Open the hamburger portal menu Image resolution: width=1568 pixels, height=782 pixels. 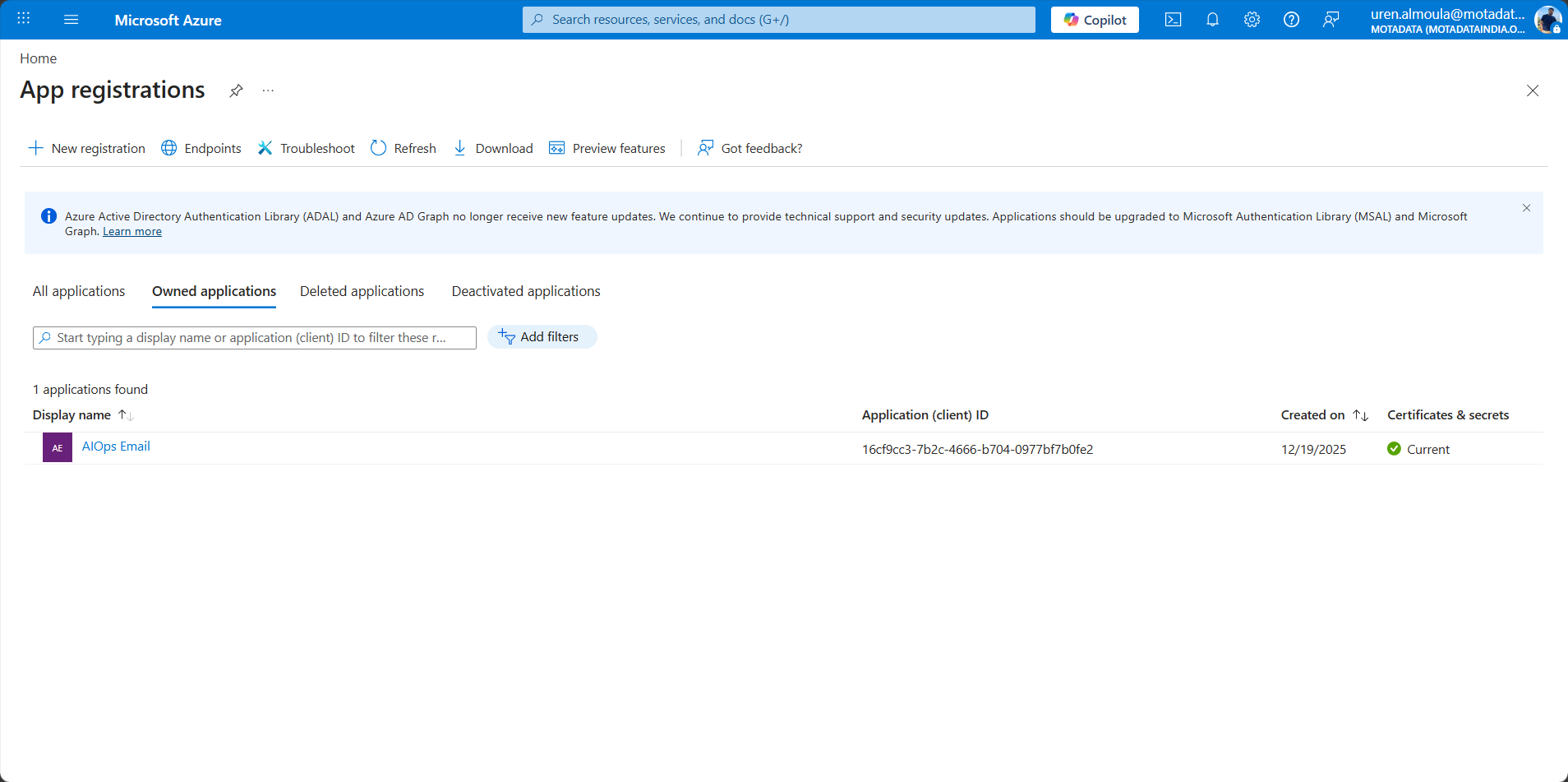click(x=71, y=19)
